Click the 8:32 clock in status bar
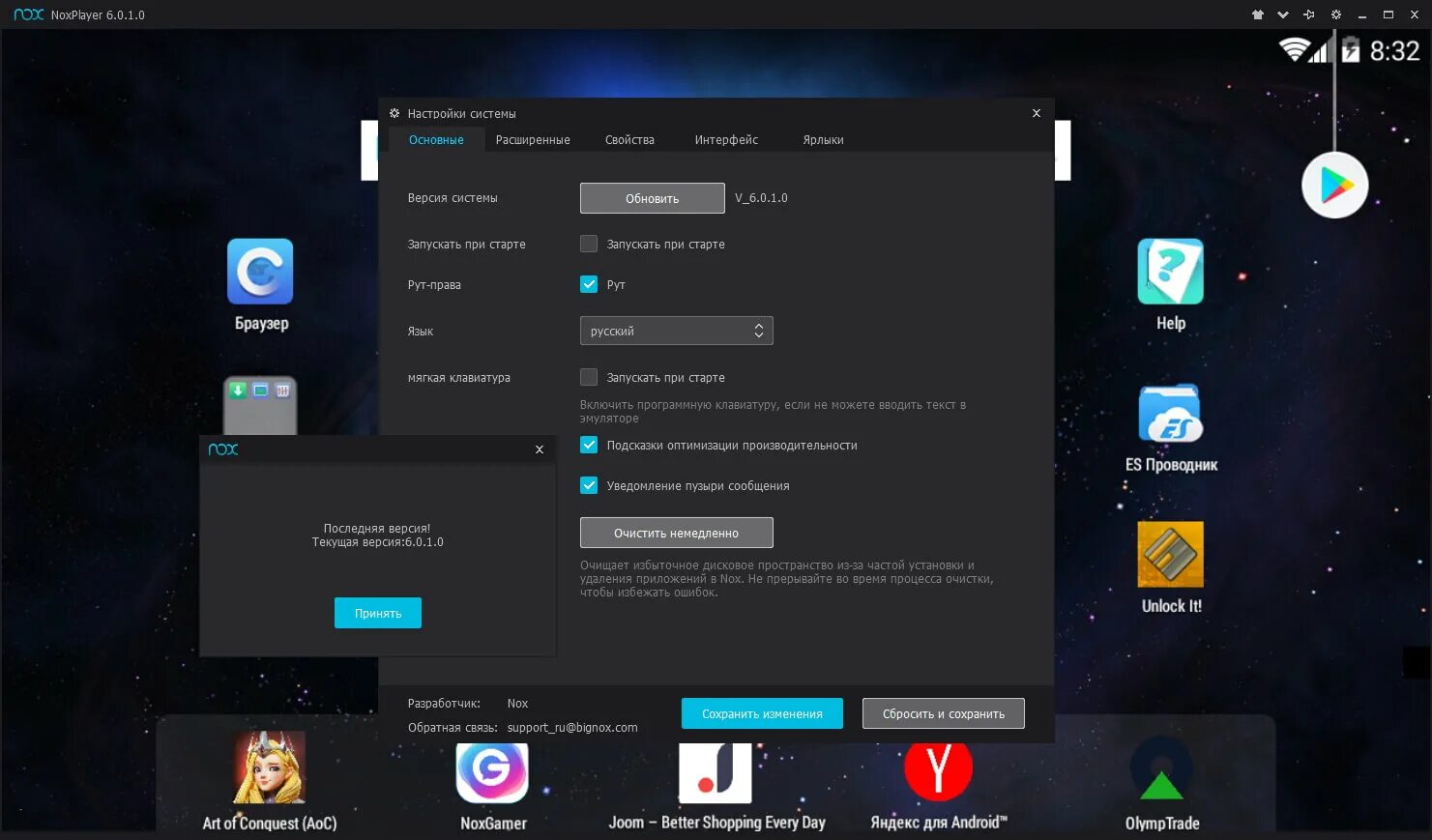Viewport: 1432px width, 840px height. tap(1394, 50)
